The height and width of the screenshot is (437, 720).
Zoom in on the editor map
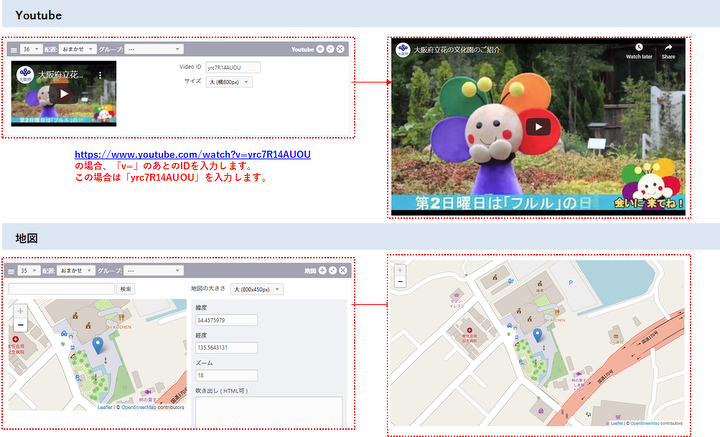tap(19, 311)
